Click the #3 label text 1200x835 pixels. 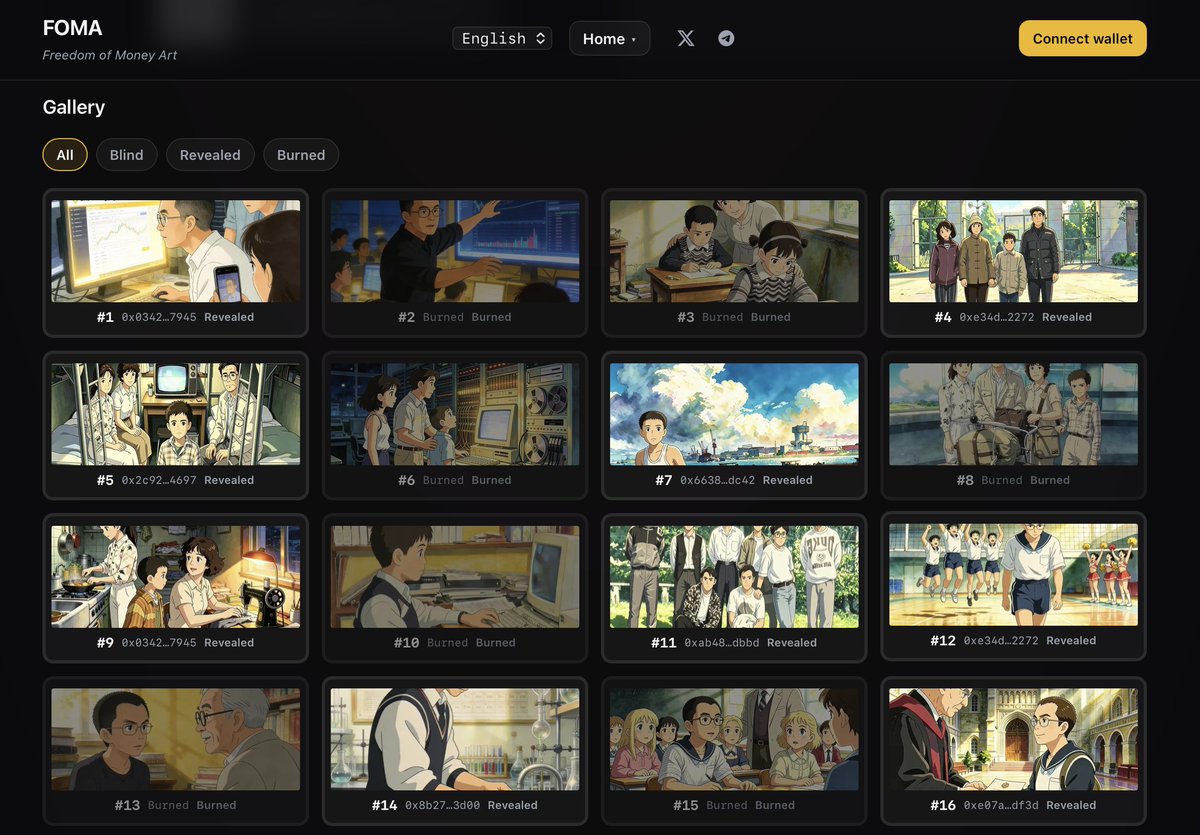[x=686, y=317]
